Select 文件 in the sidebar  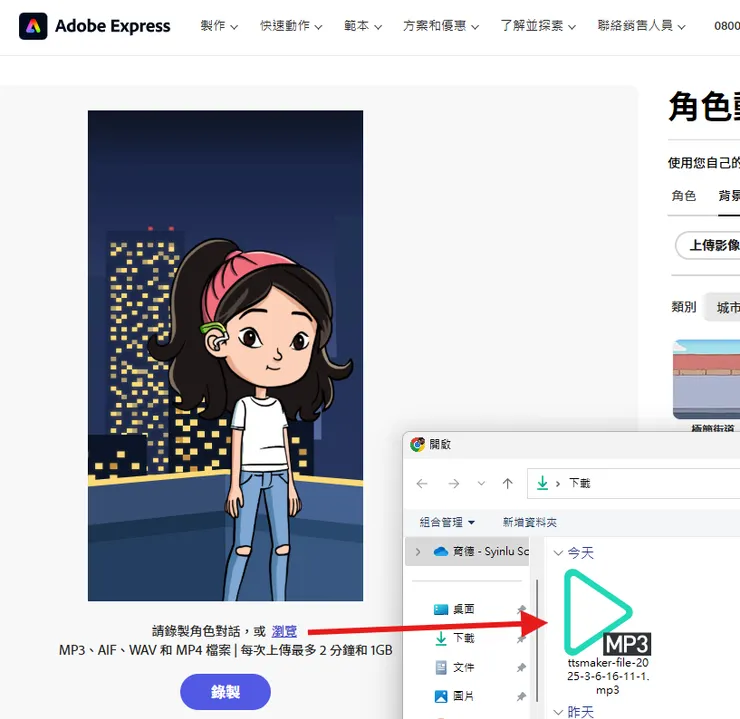[454, 668]
